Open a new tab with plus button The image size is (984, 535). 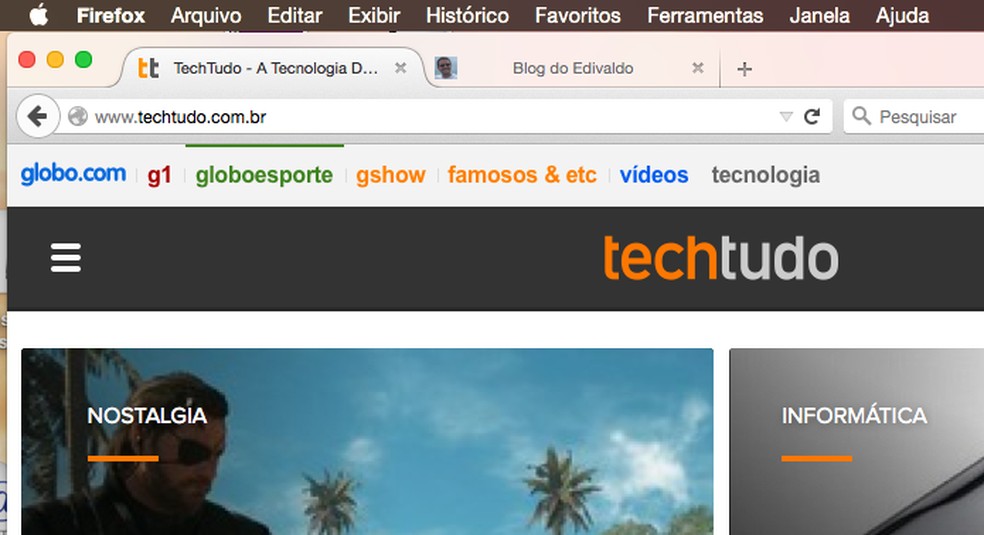coord(744,68)
